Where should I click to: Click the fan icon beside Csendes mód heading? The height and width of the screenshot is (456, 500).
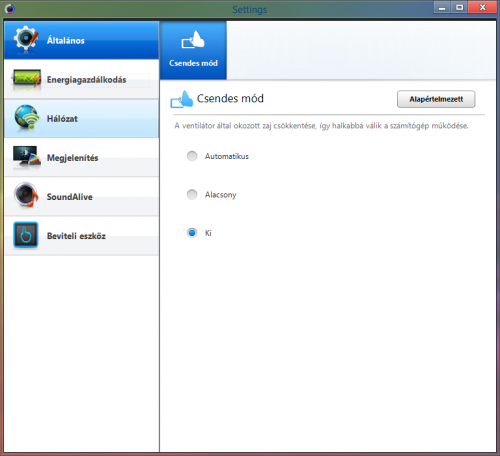[x=182, y=99]
